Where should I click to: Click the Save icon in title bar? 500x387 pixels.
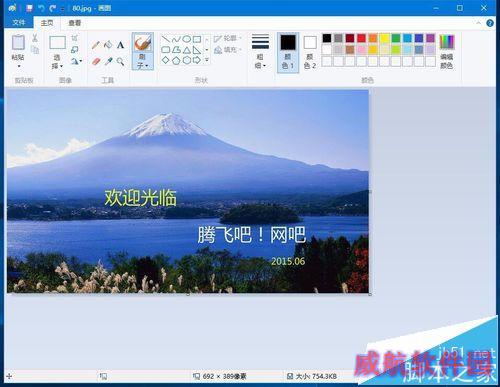pyautogui.click(x=30, y=8)
